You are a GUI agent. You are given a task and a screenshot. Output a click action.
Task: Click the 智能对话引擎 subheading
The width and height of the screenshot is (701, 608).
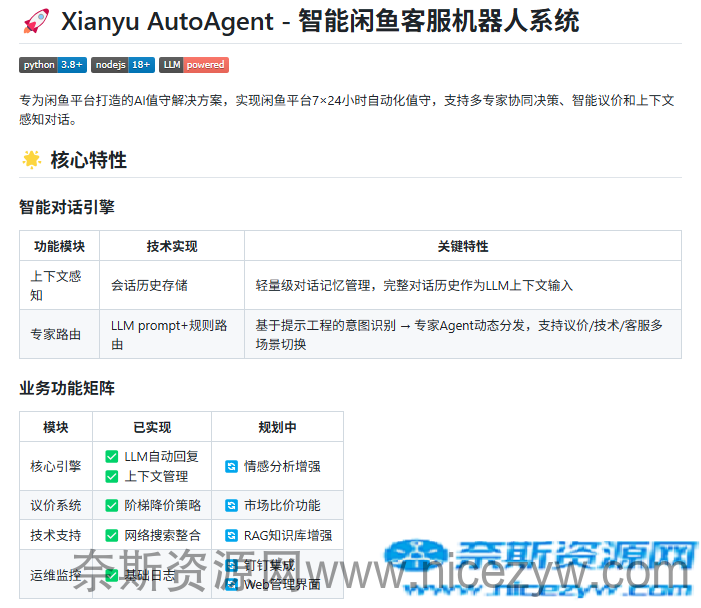pyautogui.click(x=67, y=207)
